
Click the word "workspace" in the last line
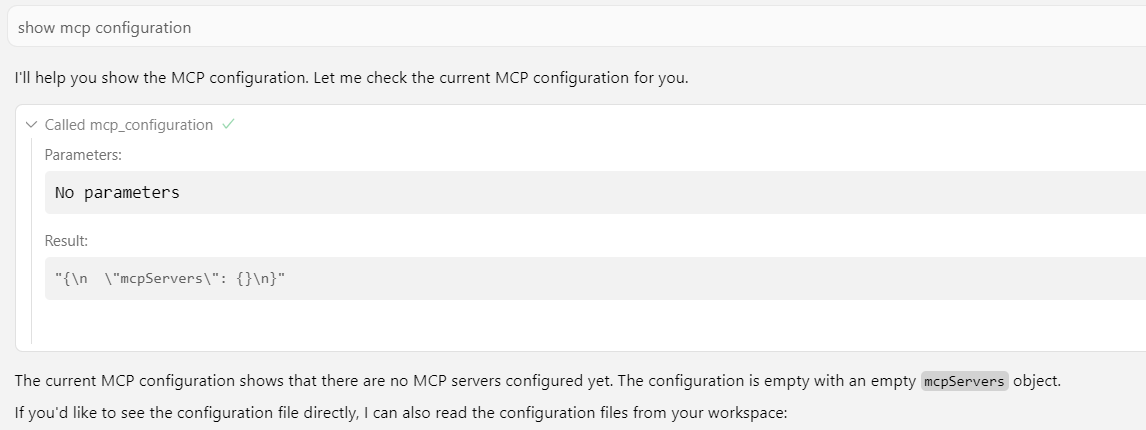[x=750, y=411]
